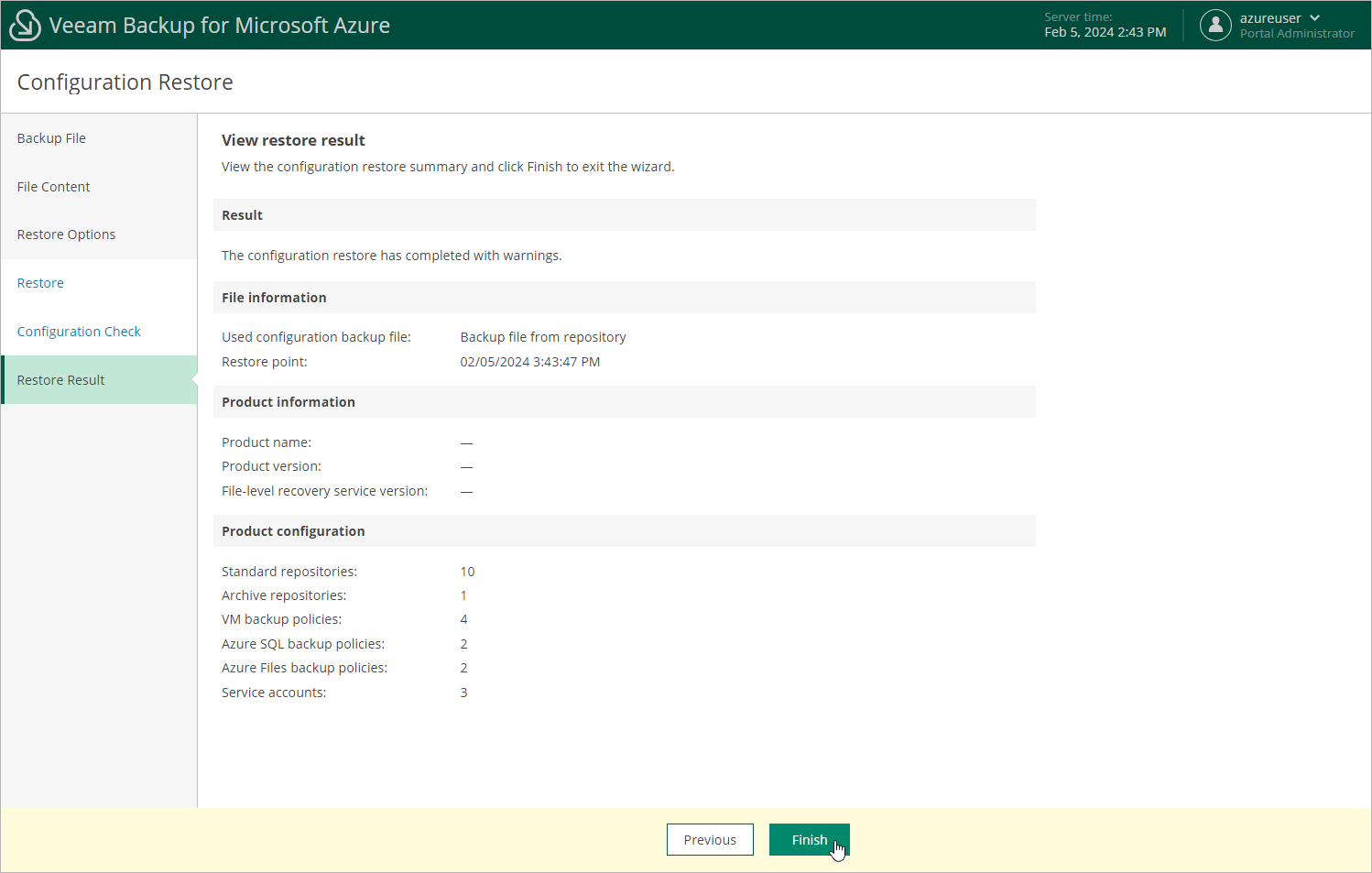Image resolution: width=1372 pixels, height=873 pixels.
Task: Select the Restore step in sidebar
Action: point(99,283)
